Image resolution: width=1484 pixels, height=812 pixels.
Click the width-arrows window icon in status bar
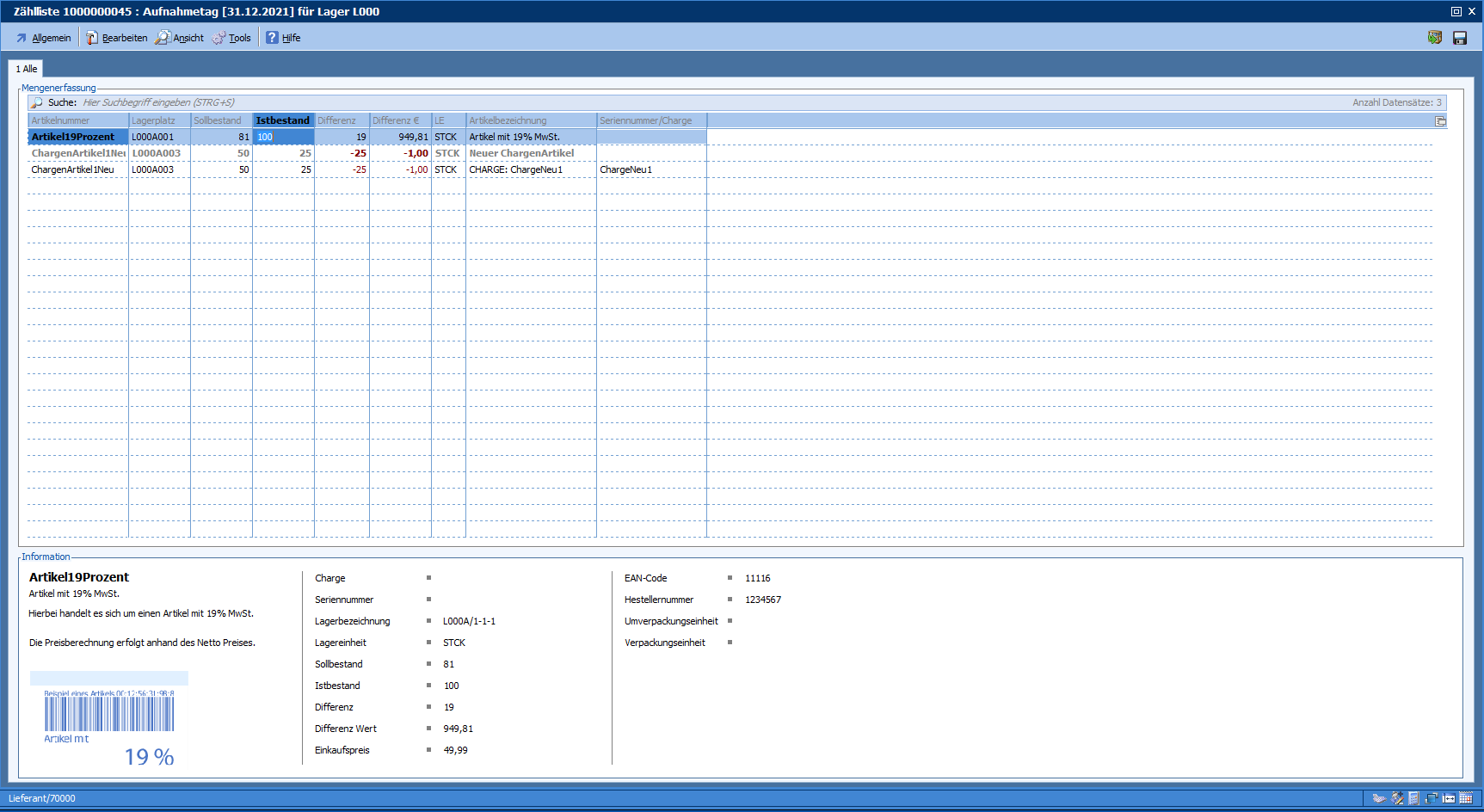click(x=1449, y=798)
